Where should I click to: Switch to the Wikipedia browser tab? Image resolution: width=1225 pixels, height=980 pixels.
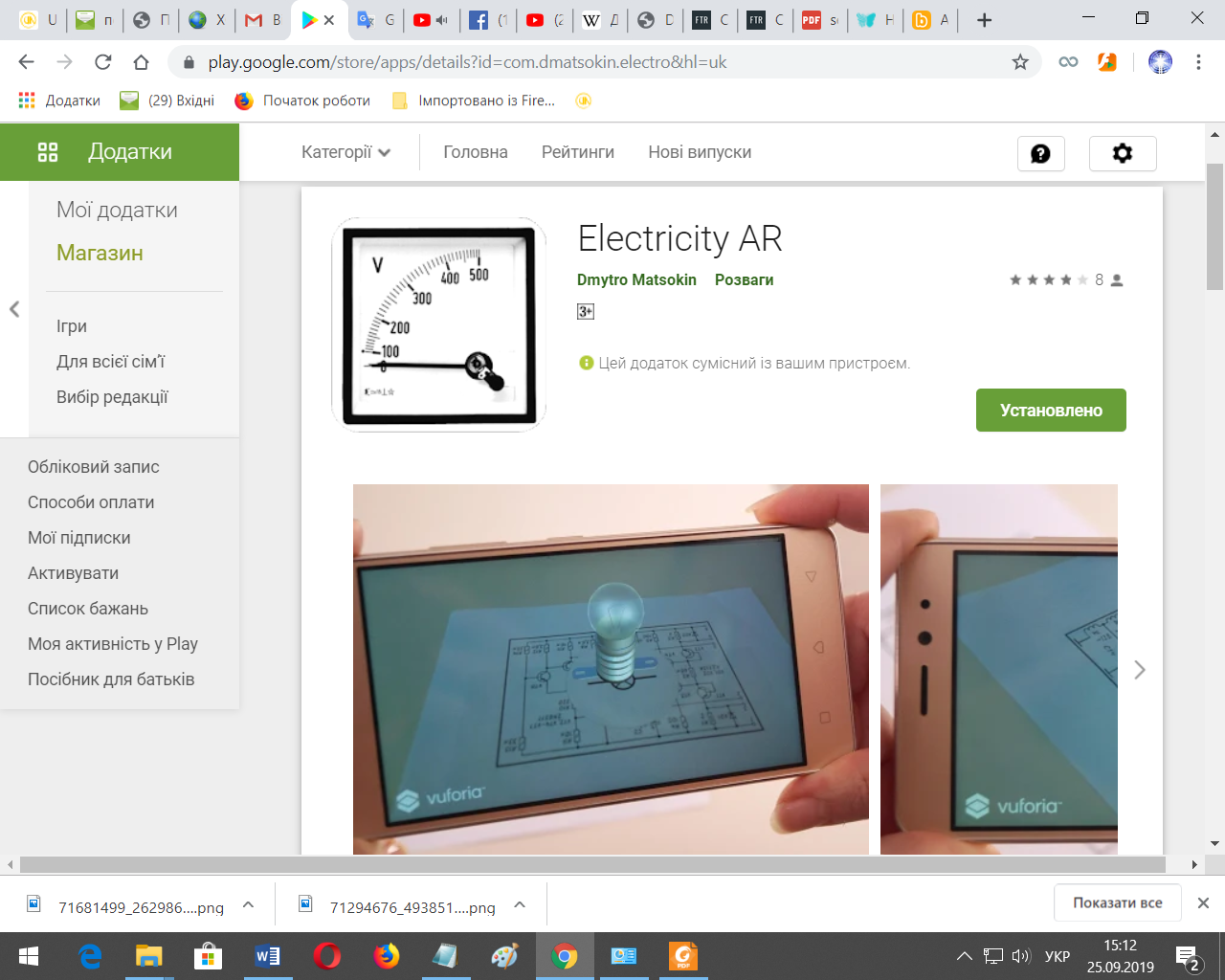601,20
